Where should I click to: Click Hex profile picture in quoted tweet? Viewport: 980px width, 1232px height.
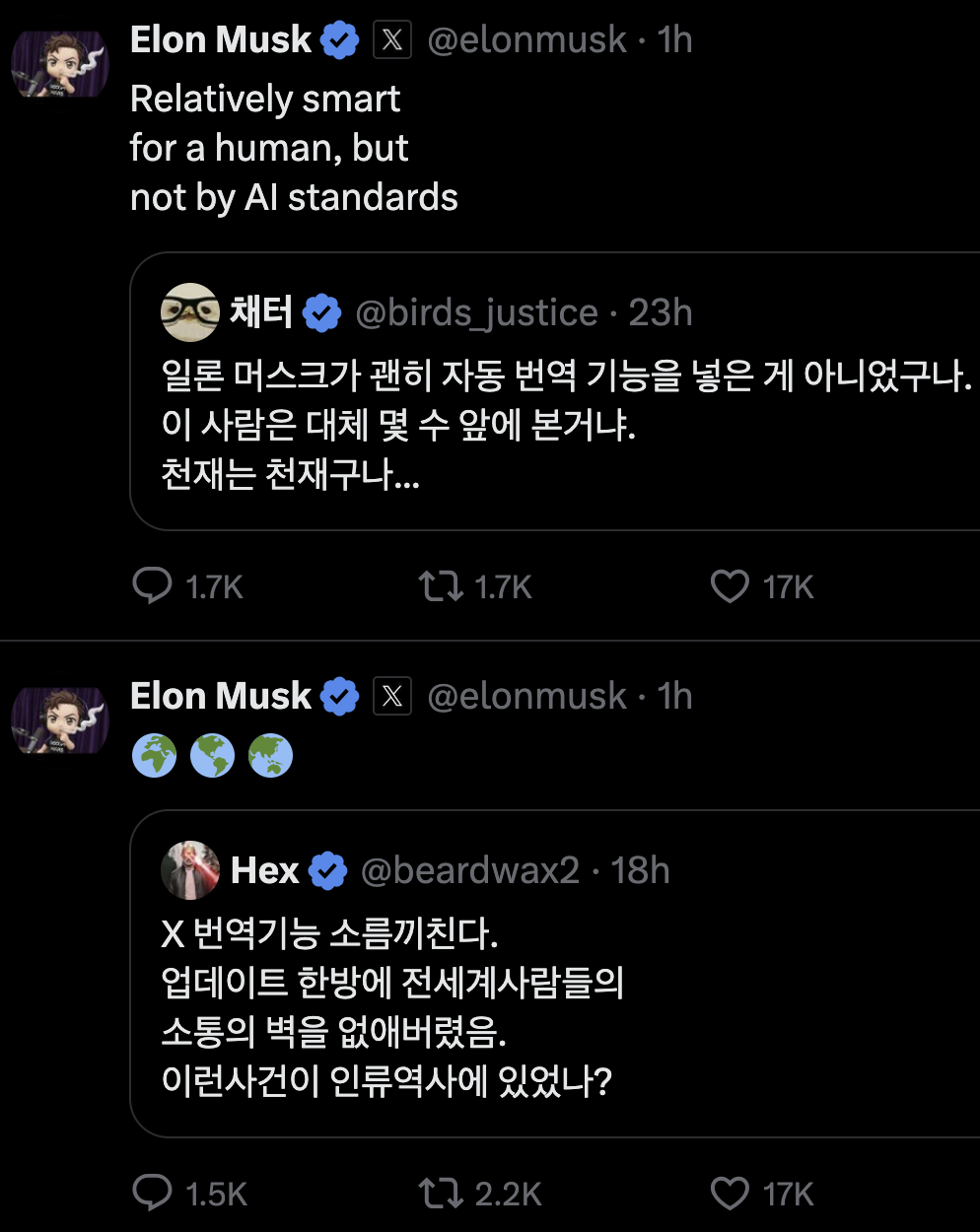(189, 870)
